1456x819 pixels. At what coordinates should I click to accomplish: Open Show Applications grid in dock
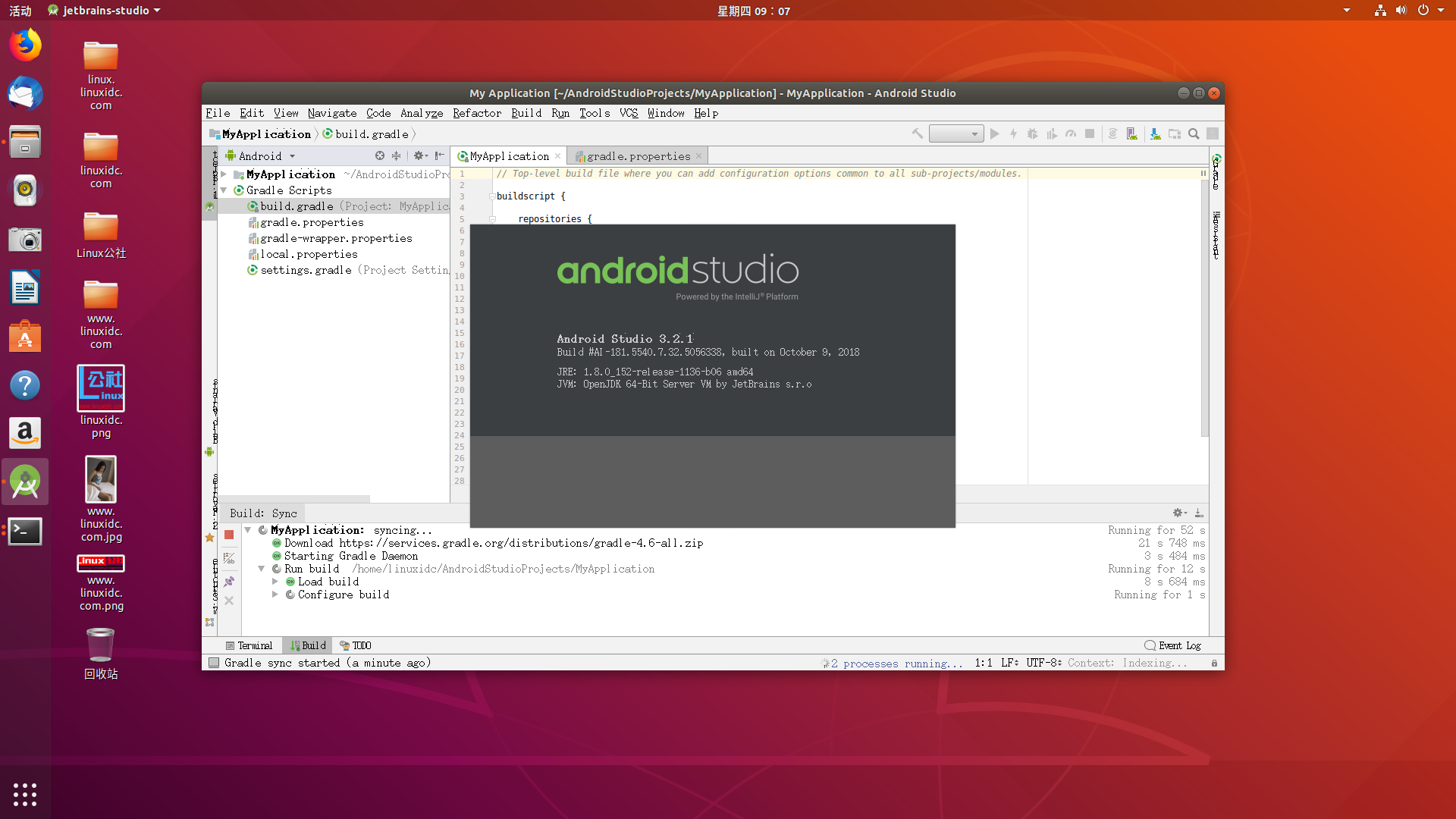click(25, 794)
